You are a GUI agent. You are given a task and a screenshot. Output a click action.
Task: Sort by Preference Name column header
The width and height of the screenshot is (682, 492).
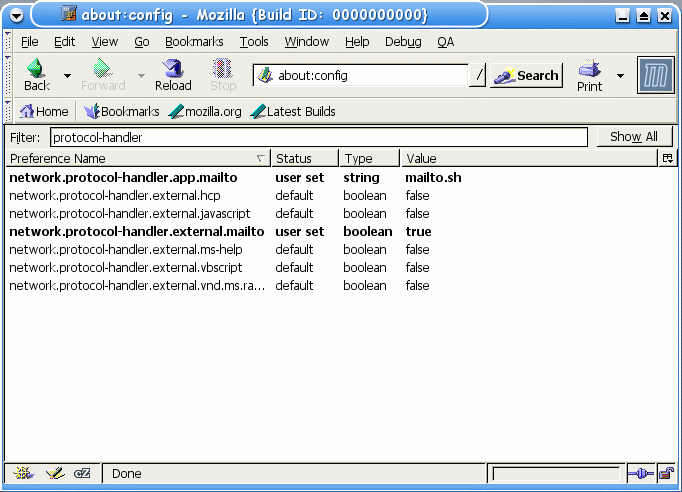[138, 158]
